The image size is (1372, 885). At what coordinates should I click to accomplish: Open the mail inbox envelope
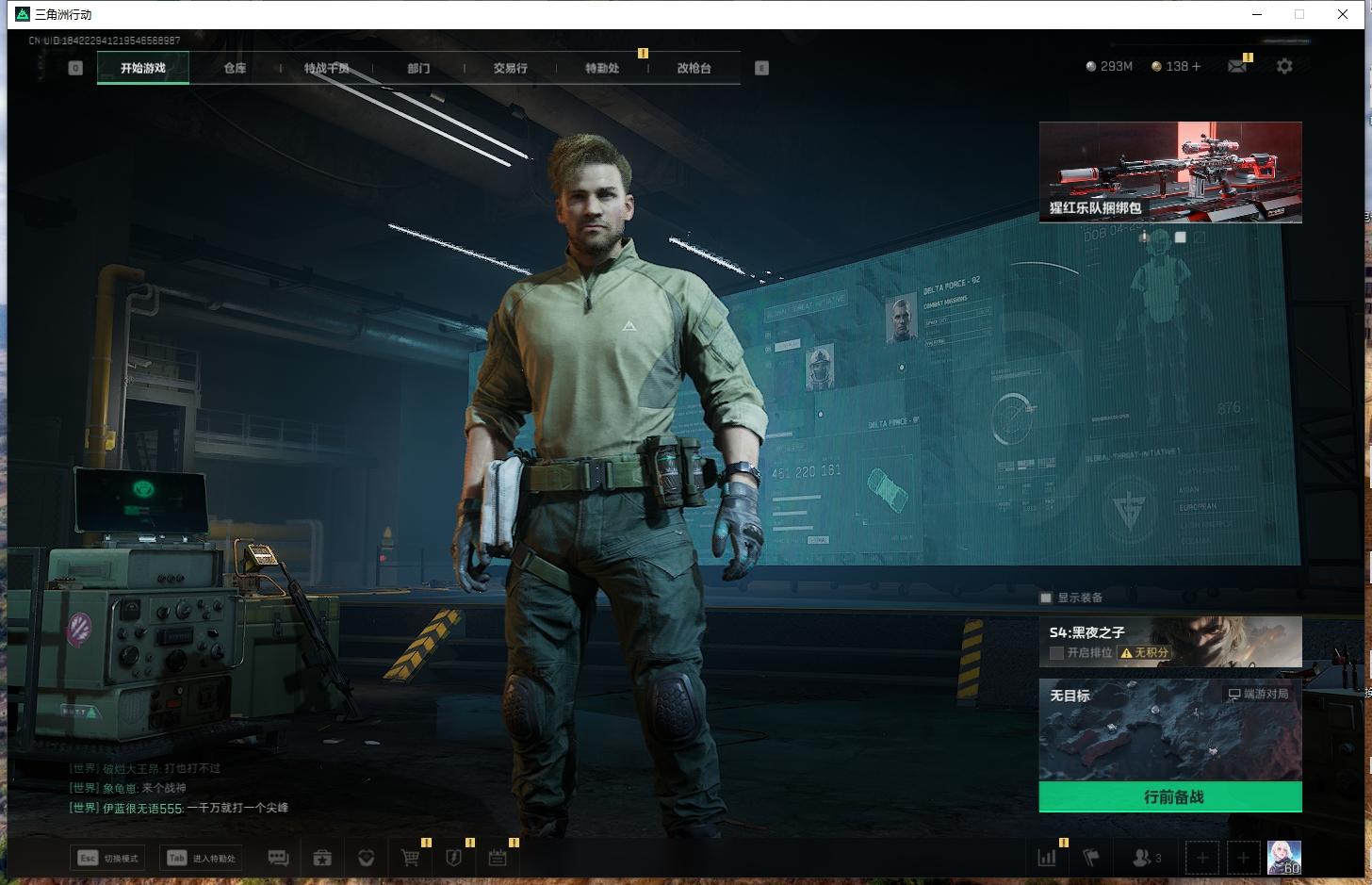coord(1237,66)
